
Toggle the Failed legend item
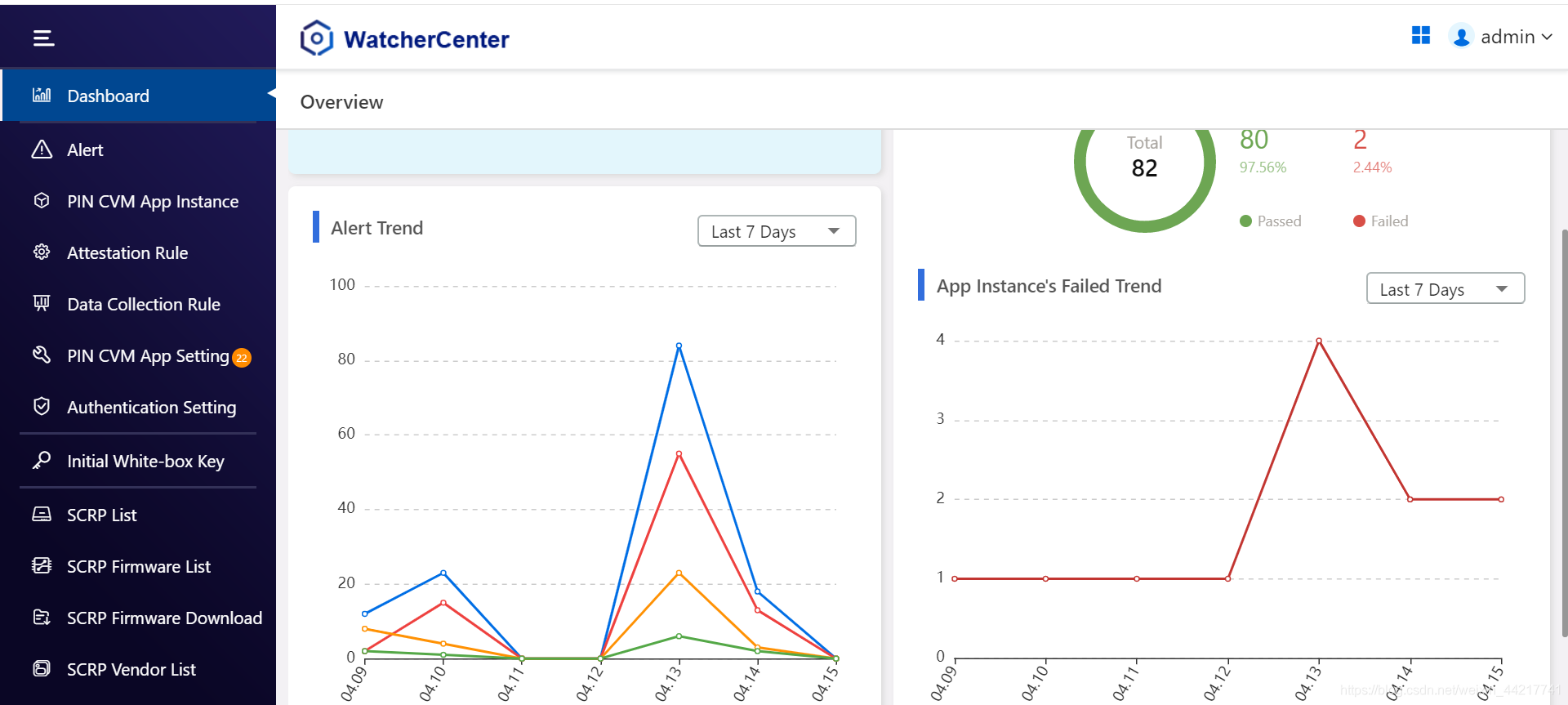1380,221
